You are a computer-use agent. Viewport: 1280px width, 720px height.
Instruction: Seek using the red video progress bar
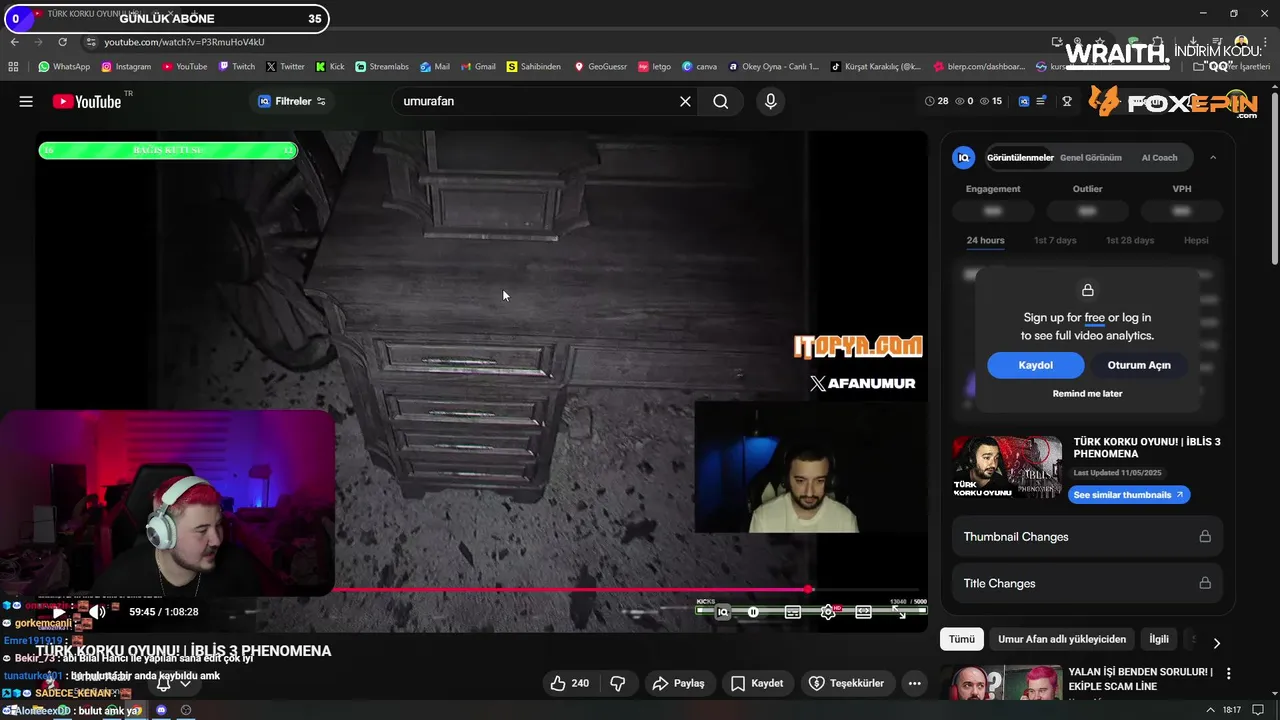click(570, 589)
